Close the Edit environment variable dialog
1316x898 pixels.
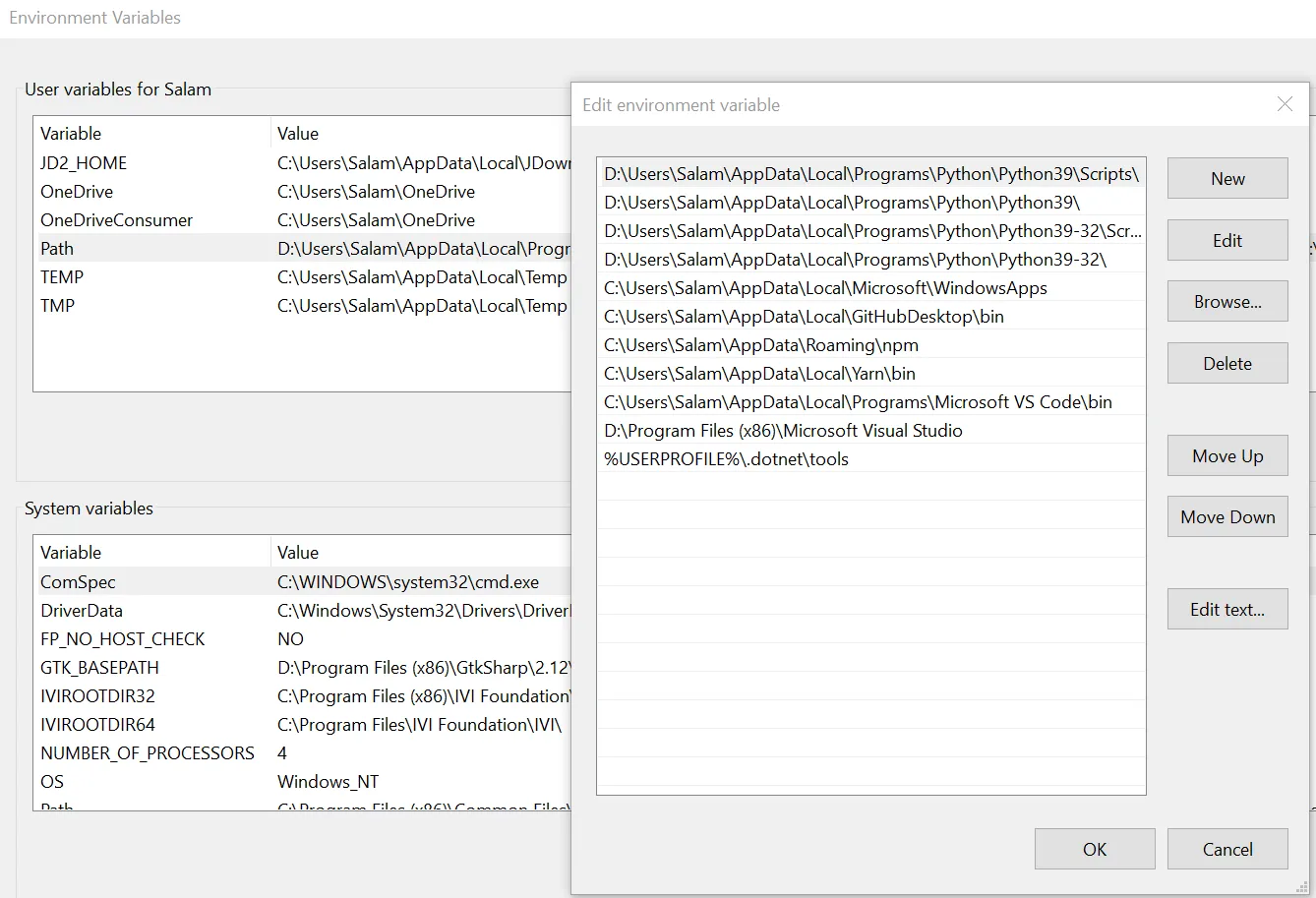1285,104
